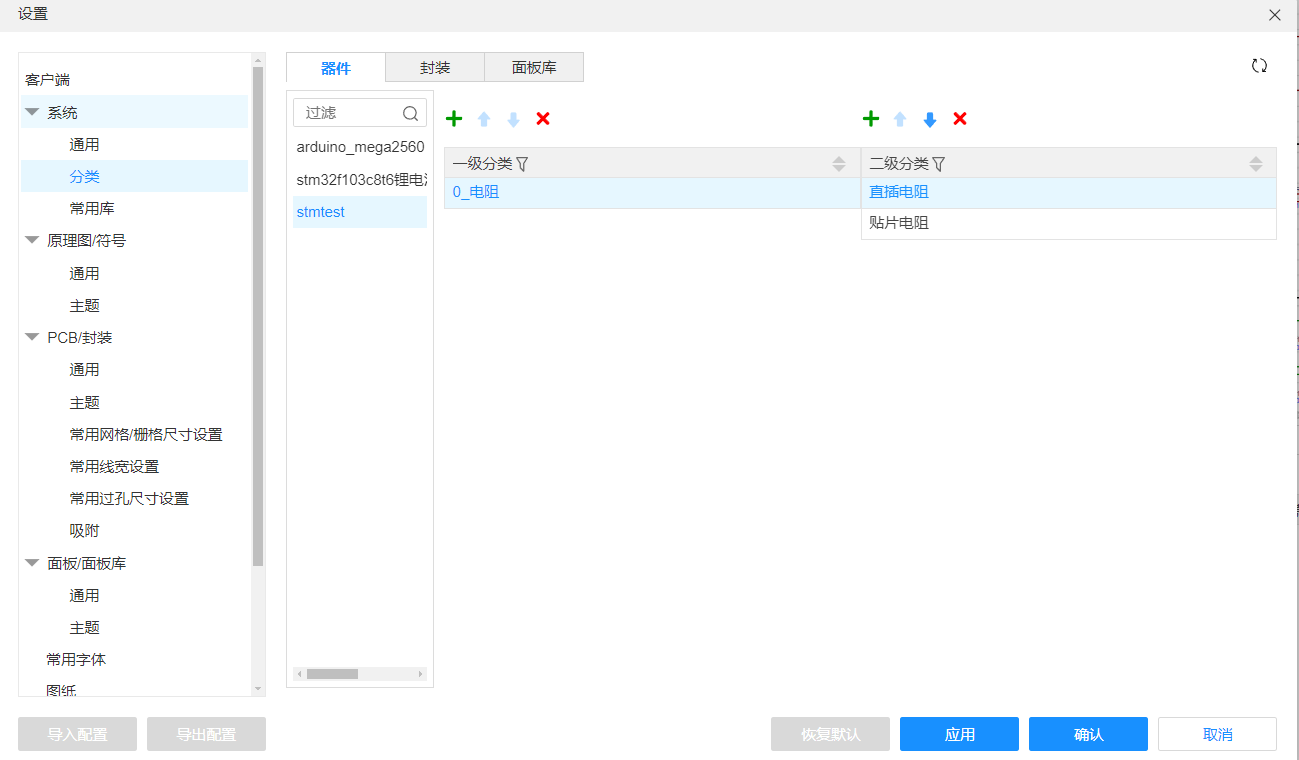Image resolution: width=1299 pixels, height=760 pixels.
Task: Switch to the 面板库 tab
Action: coord(534,68)
